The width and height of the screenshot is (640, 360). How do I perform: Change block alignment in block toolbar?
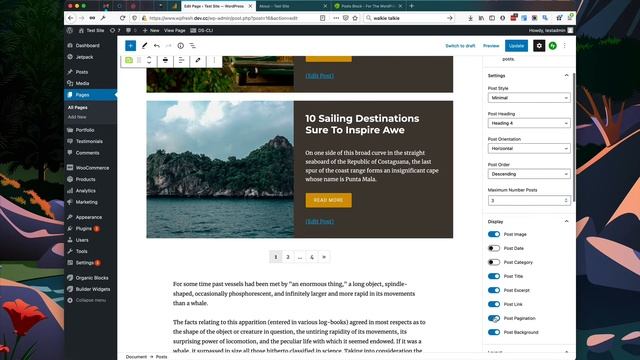(165, 60)
